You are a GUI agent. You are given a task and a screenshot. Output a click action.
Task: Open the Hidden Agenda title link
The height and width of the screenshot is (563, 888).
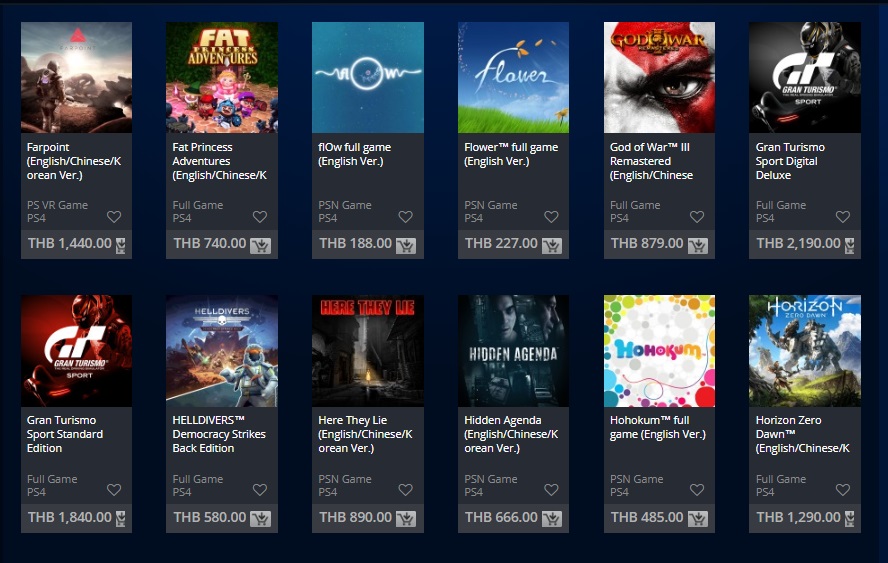(x=511, y=434)
